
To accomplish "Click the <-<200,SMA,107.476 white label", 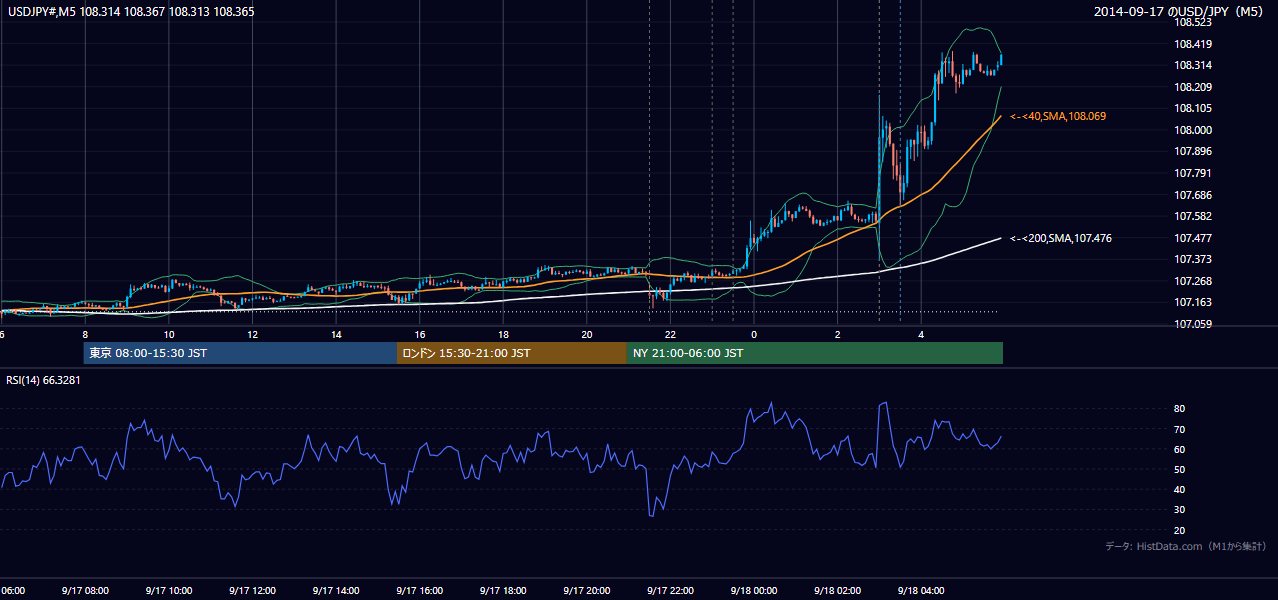I will click(1061, 238).
